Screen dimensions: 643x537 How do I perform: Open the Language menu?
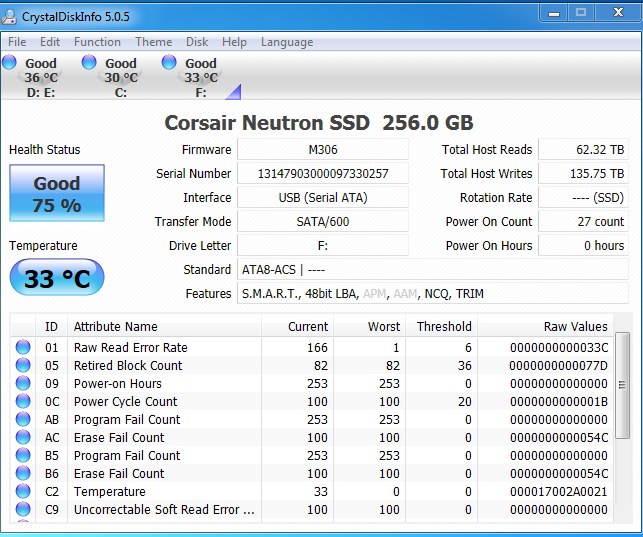(287, 42)
